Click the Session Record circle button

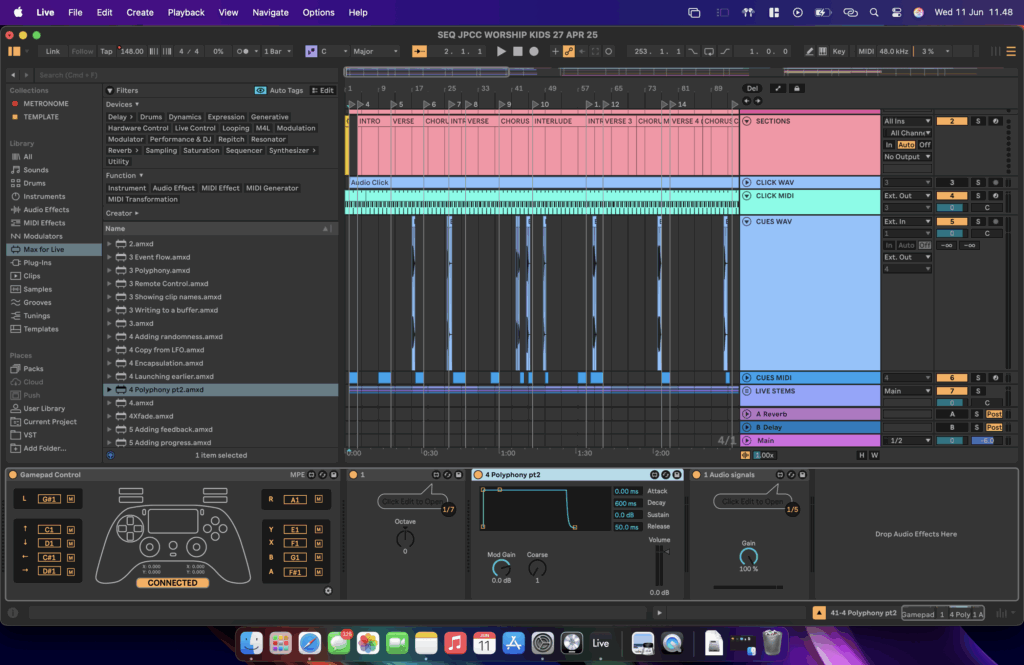click(608, 51)
